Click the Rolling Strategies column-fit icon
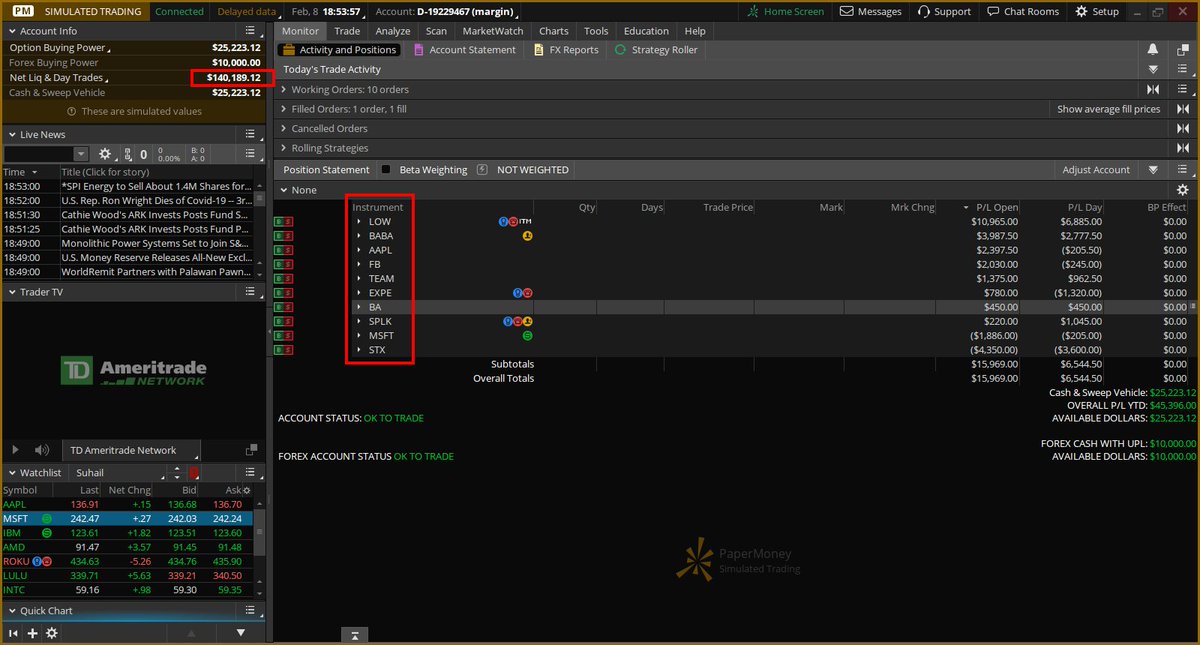This screenshot has width=1200, height=645. [1182, 149]
